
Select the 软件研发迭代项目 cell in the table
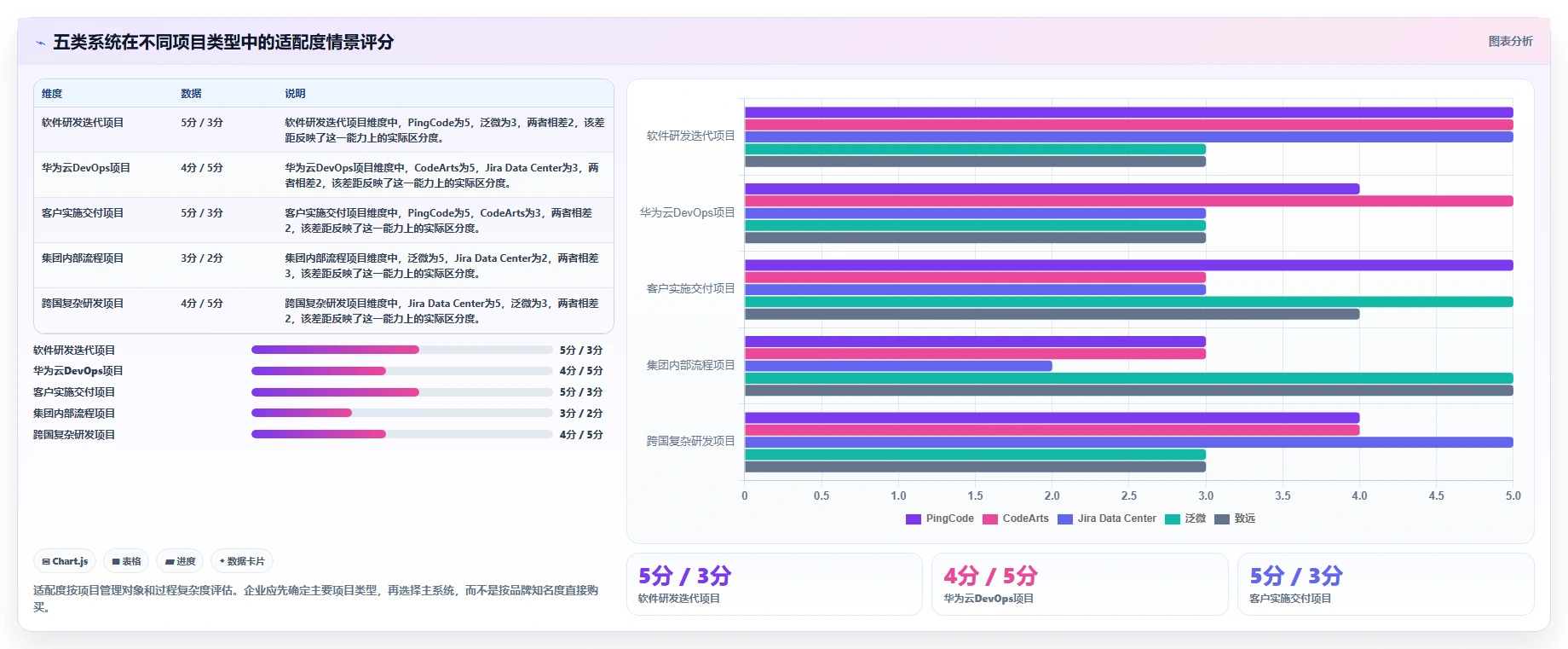[83, 123]
